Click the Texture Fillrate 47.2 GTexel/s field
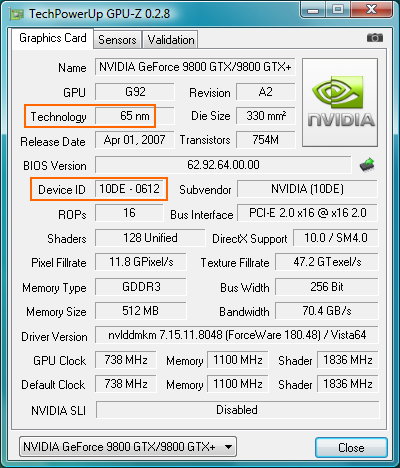The height and width of the screenshot is (468, 400). tap(327, 262)
